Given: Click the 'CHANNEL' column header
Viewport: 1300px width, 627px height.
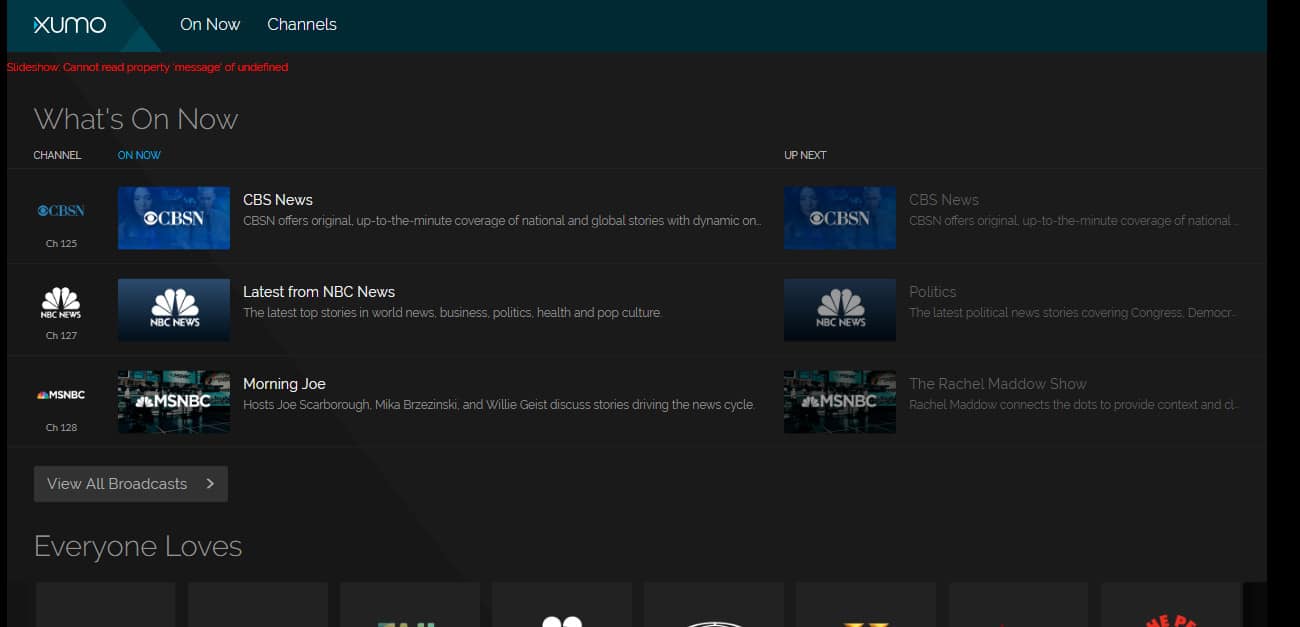Looking at the screenshot, I should 57,155.
